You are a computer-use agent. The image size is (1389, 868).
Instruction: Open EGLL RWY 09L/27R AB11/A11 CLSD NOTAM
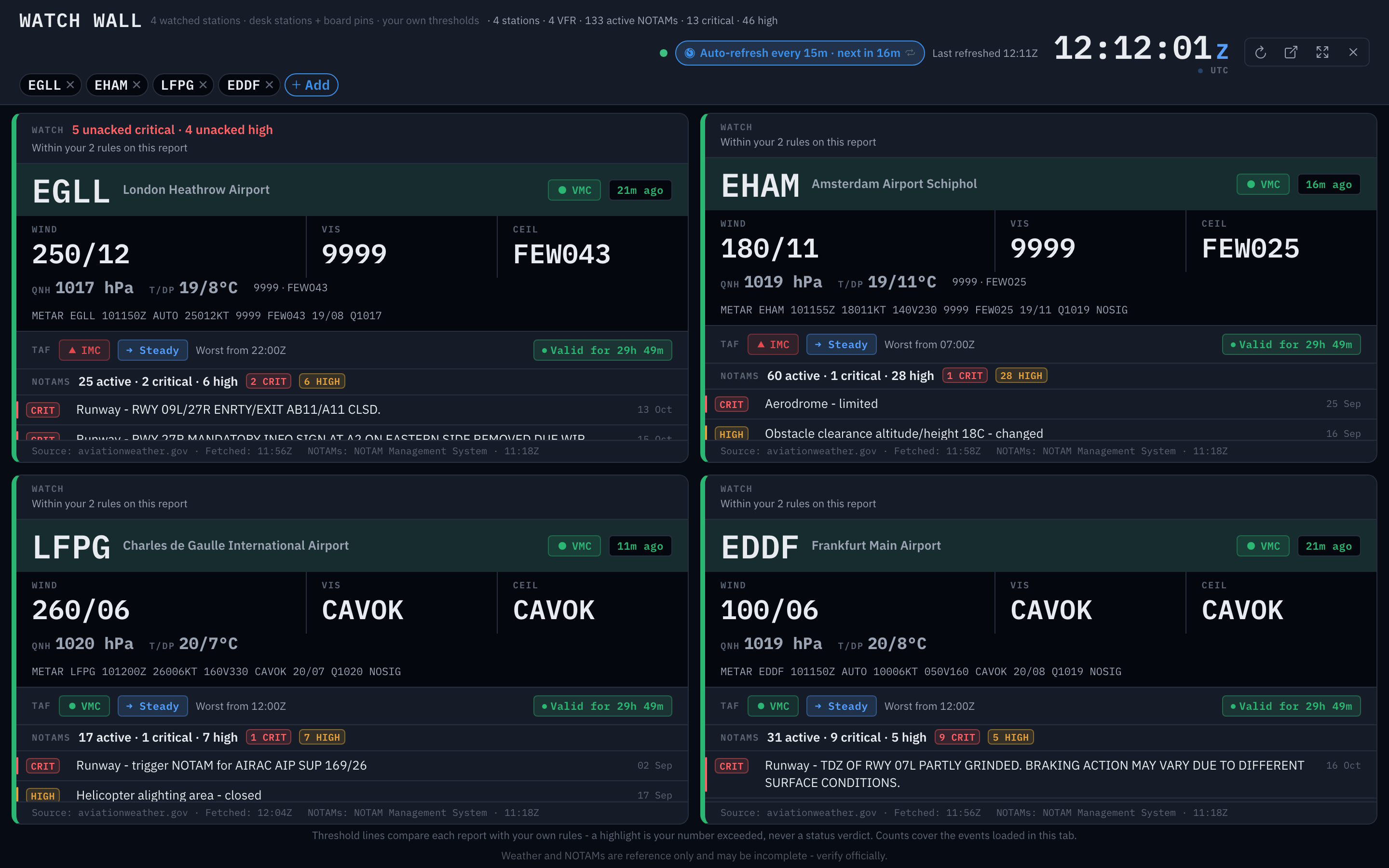[353, 410]
